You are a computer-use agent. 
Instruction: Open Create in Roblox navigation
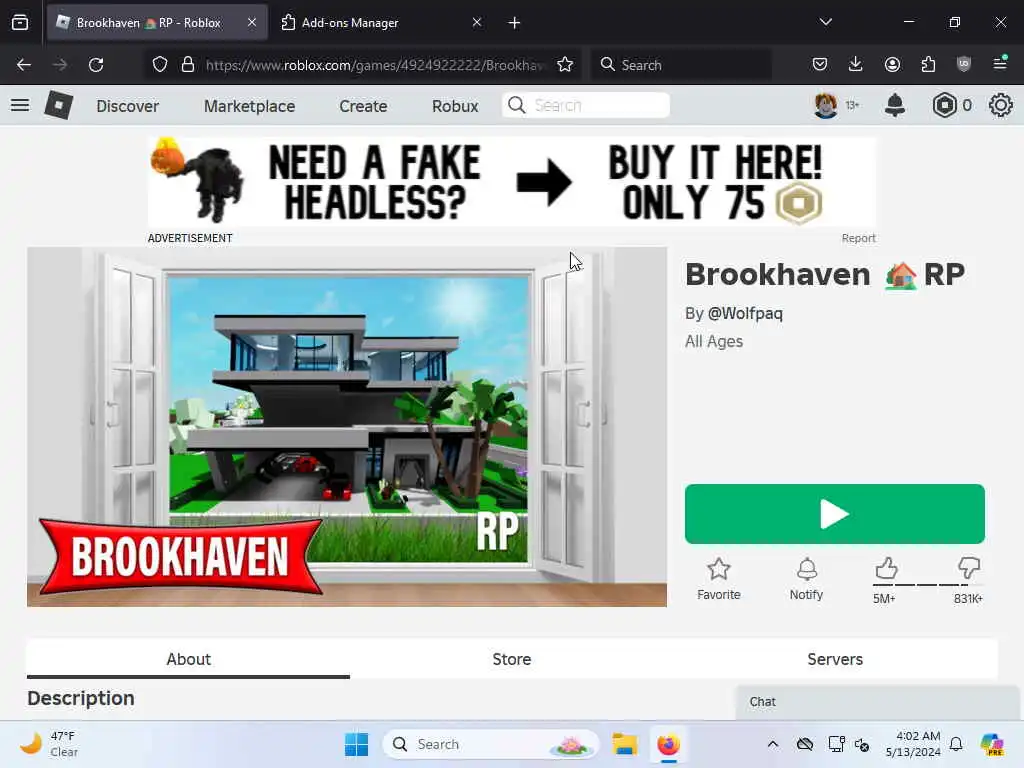(x=363, y=106)
